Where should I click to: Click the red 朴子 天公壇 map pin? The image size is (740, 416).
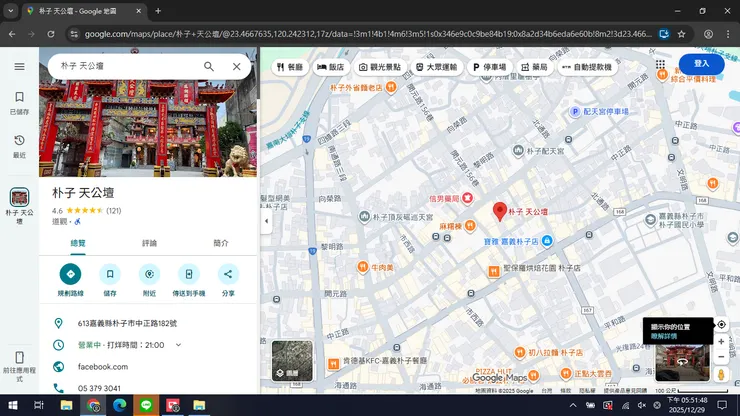(x=500, y=211)
